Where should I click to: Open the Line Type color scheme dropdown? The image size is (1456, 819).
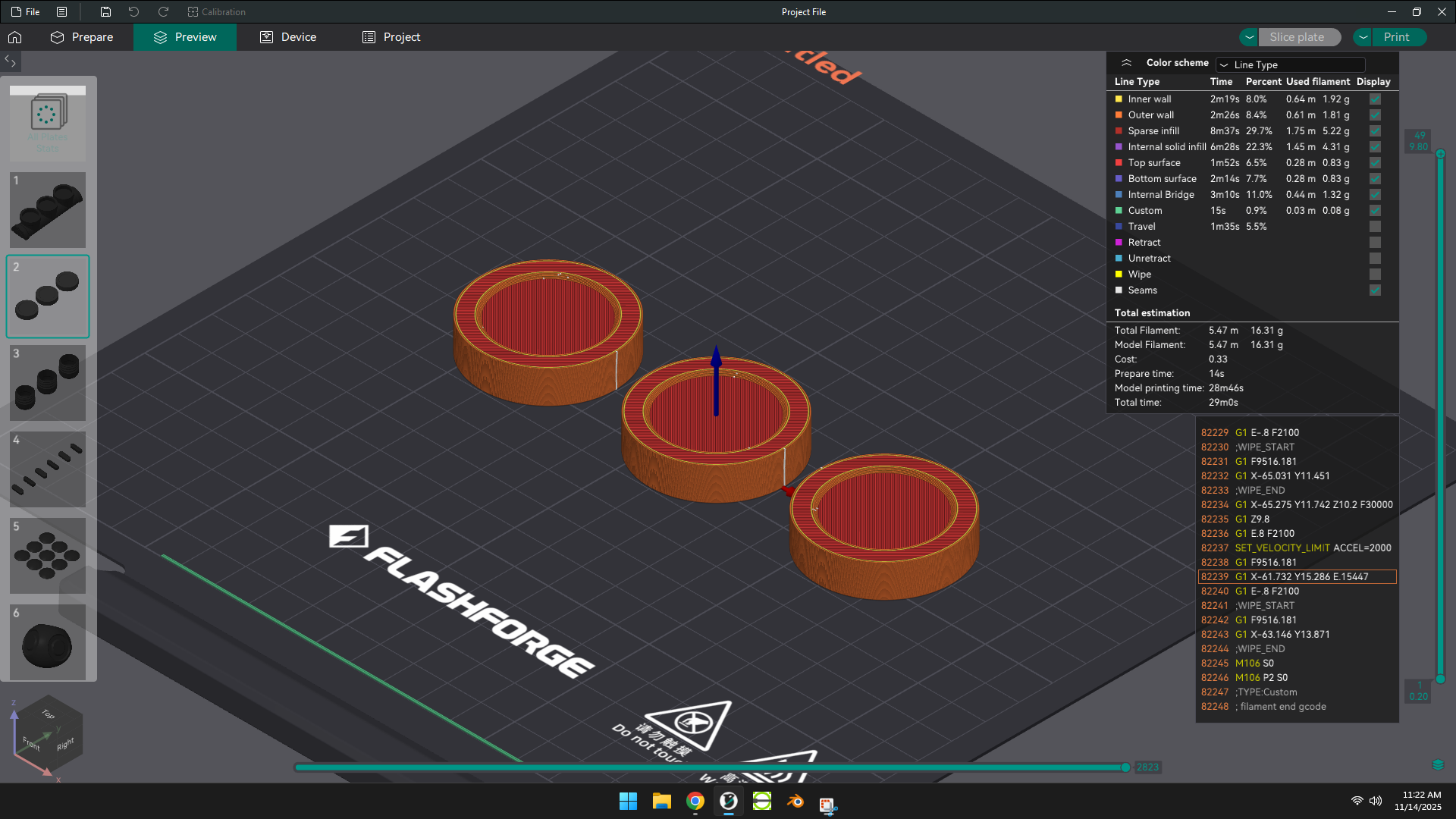(x=1290, y=64)
